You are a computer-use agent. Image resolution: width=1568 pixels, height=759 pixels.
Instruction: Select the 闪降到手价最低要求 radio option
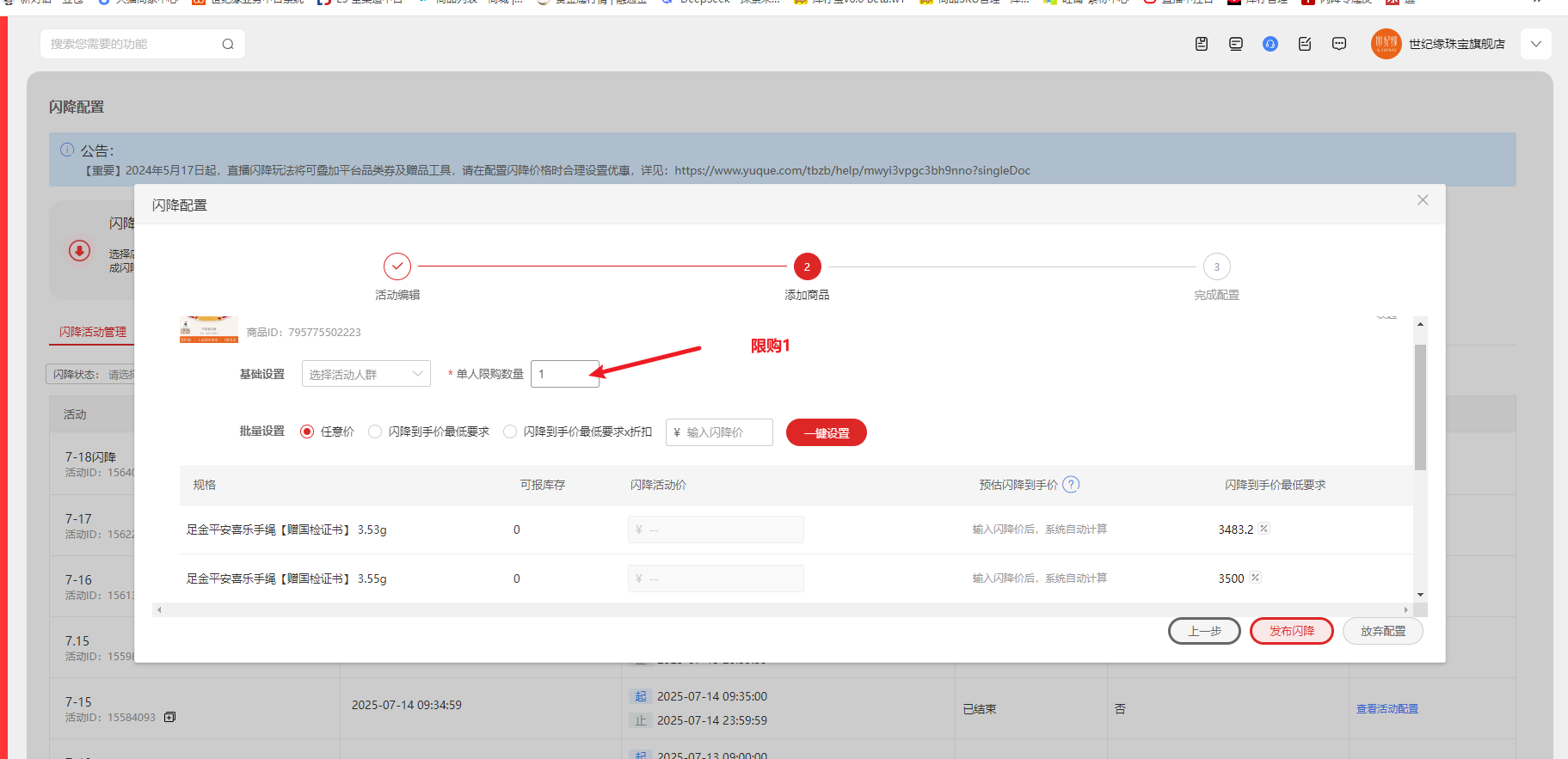375,432
